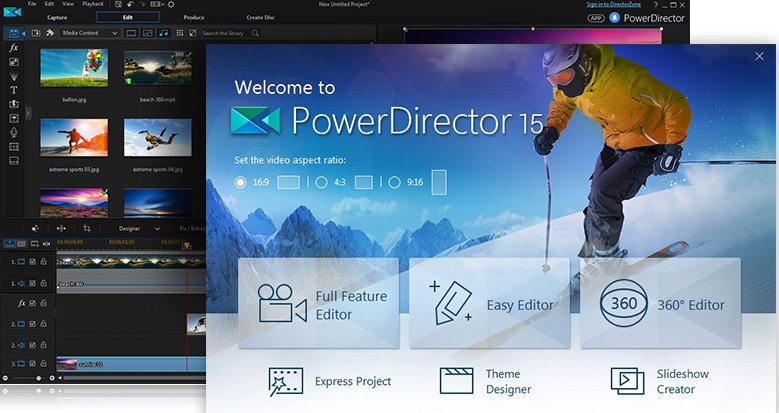779x413 pixels.
Task: Open the Chapter Room icon
Action: pyautogui.click(x=14, y=147)
